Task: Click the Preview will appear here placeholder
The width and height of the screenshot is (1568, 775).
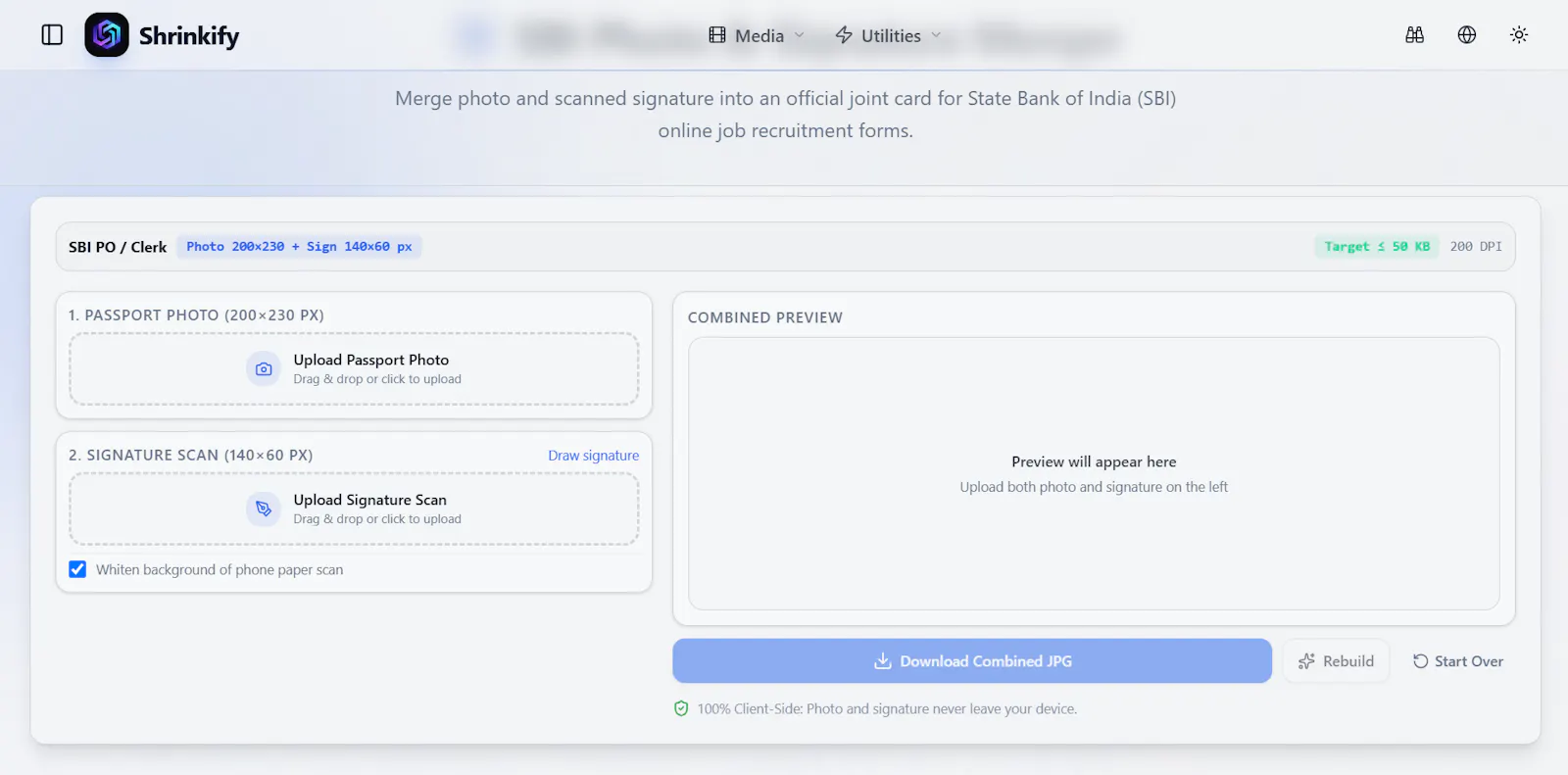Action: tap(1094, 461)
